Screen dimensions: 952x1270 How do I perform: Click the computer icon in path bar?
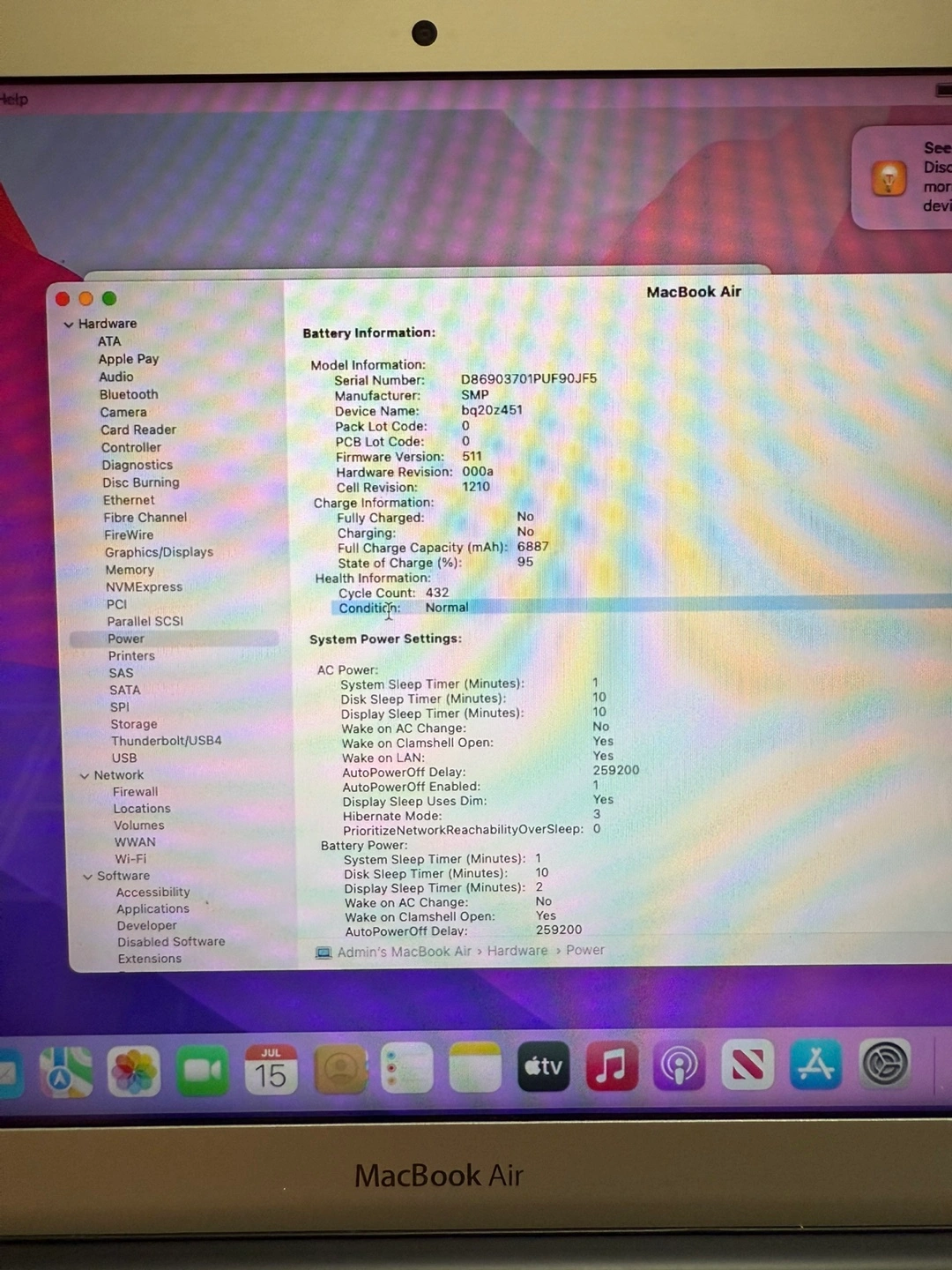324,952
